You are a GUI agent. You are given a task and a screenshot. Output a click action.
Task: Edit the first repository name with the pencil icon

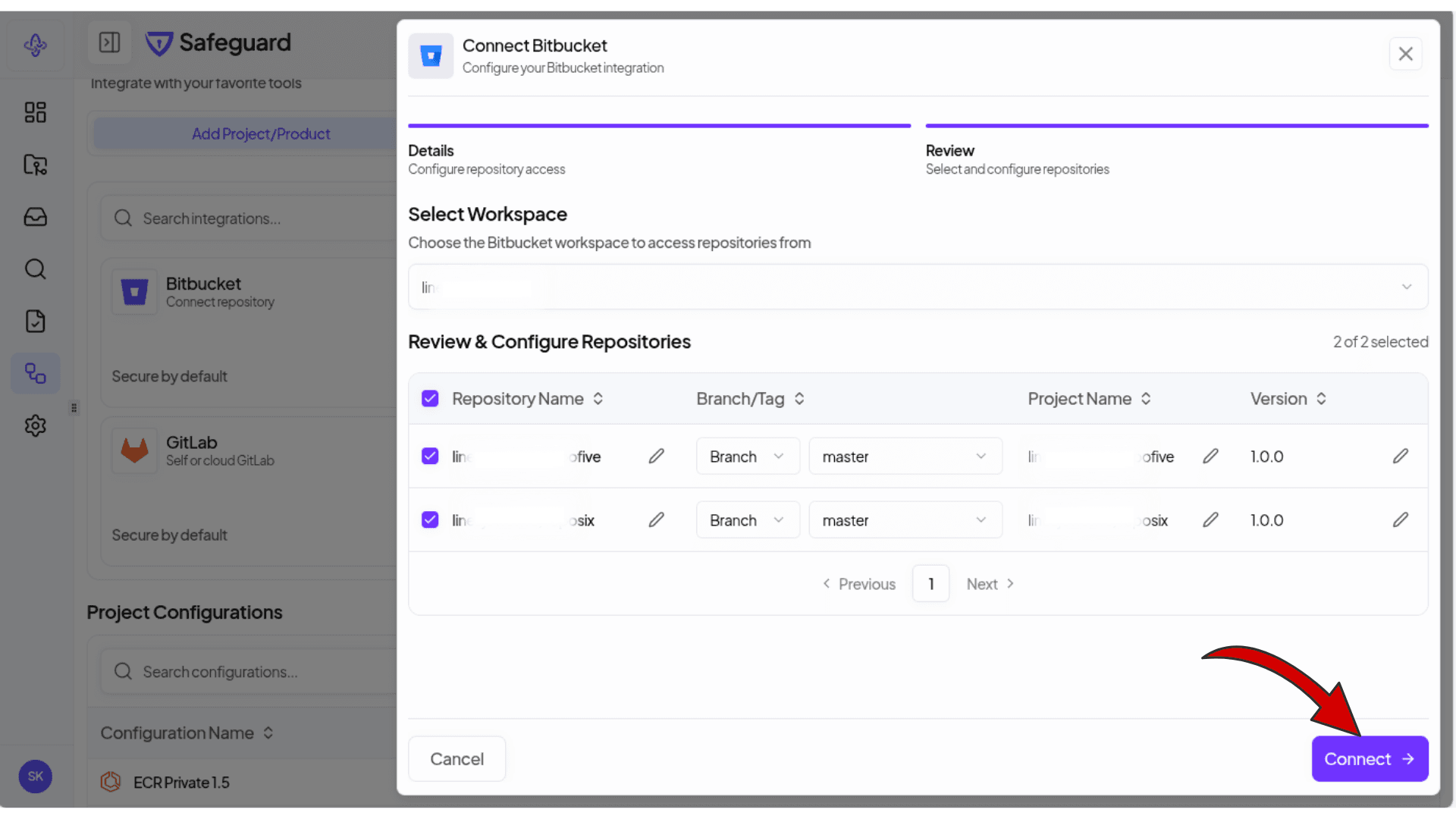[656, 456]
